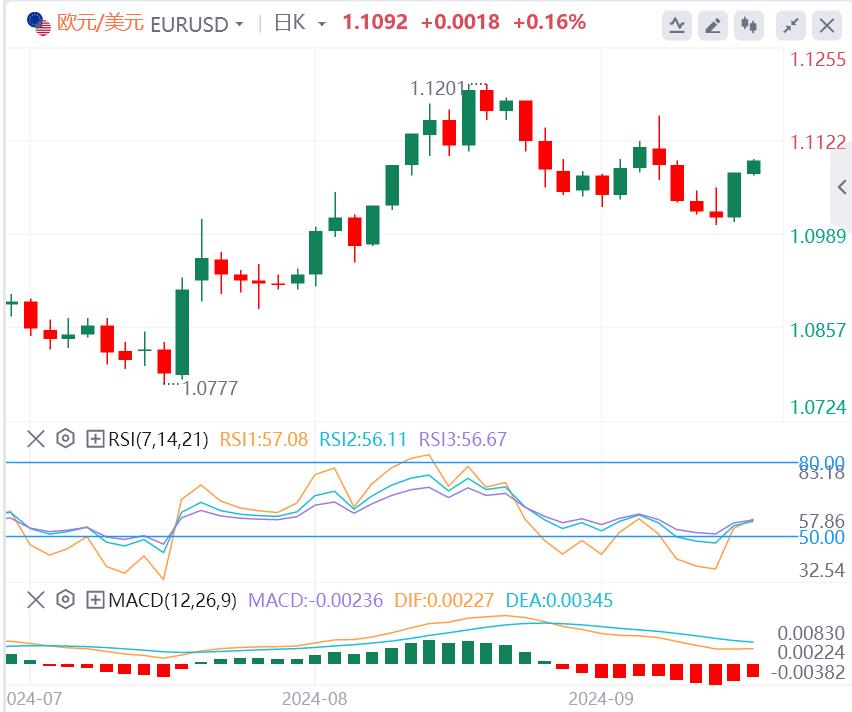Remove the MACD indicator with its X
The height and width of the screenshot is (712, 852).
(x=36, y=600)
